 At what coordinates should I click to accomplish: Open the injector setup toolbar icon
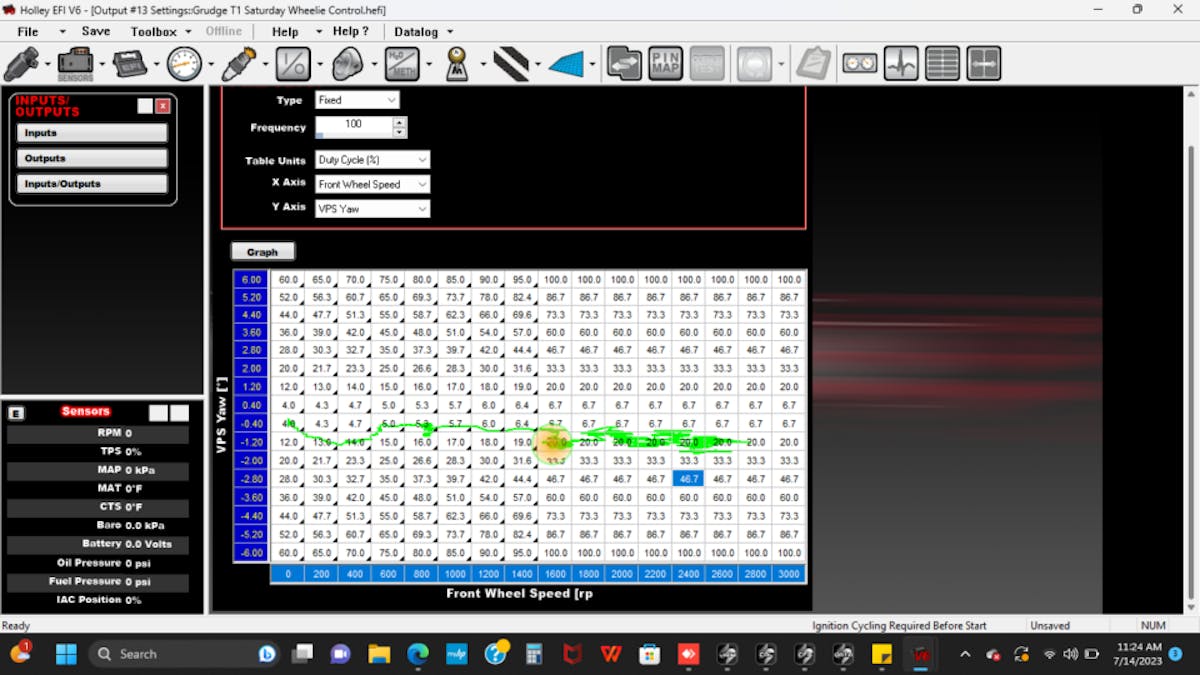click(x=238, y=63)
